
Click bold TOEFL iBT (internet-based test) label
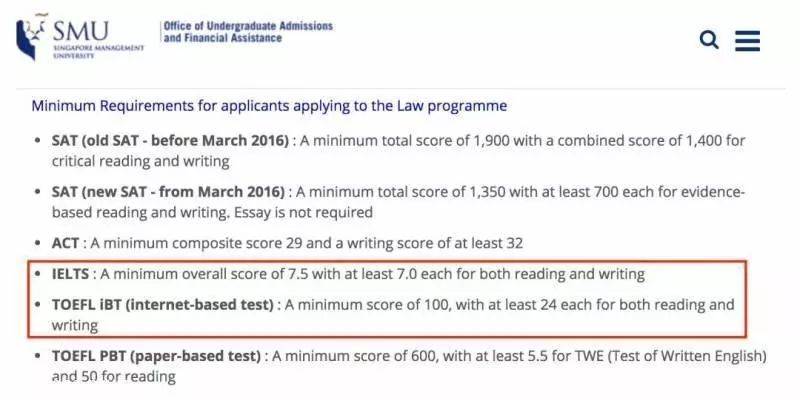(x=163, y=305)
